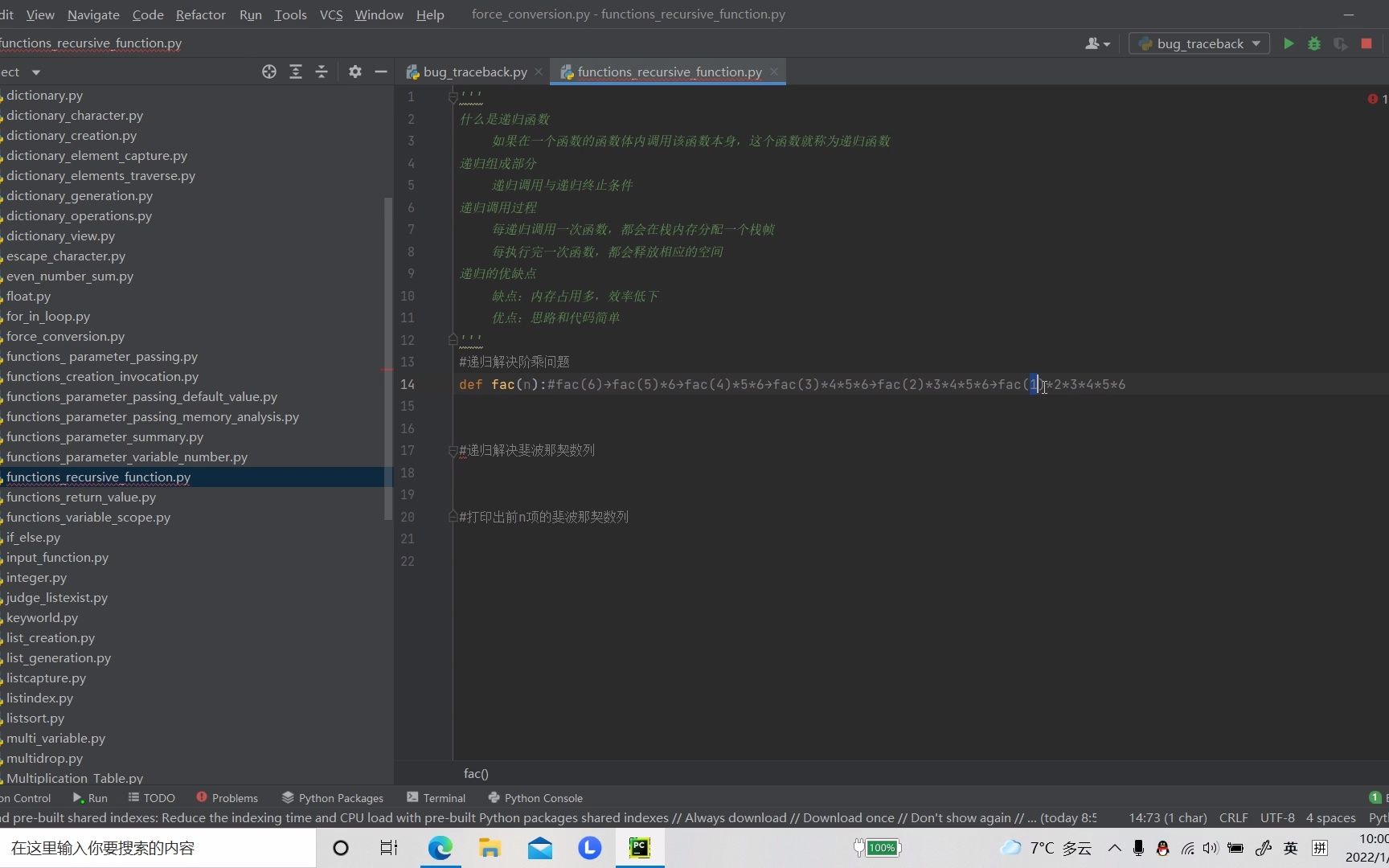Viewport: 1389px width, 868px height.
Task: Hide the Project tool window
Action: point(380,72)
